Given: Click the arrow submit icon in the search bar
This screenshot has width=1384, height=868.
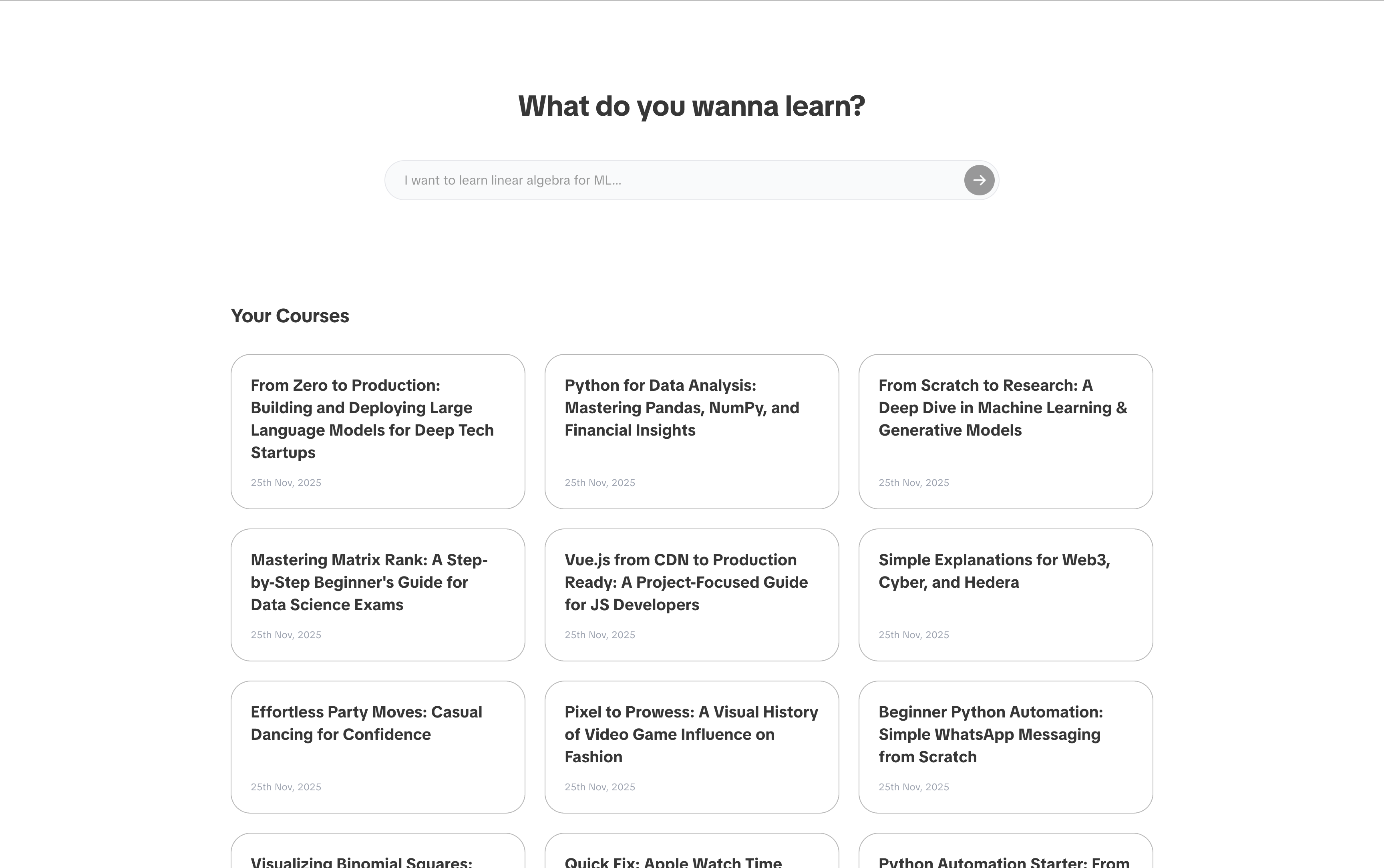Looking at the screenshot, I should (x=978, y=180).
